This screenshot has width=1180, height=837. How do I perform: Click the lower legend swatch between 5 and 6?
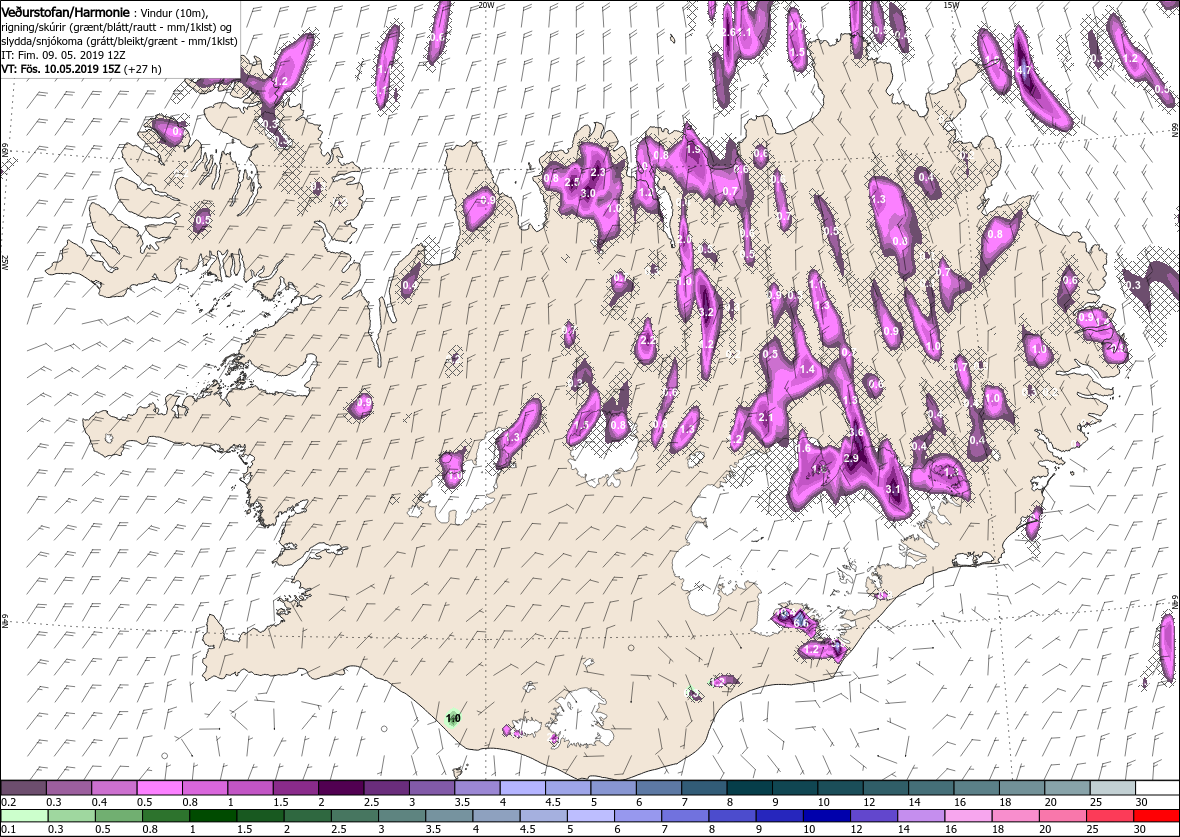pyautogui.click(x=590, y=816)
